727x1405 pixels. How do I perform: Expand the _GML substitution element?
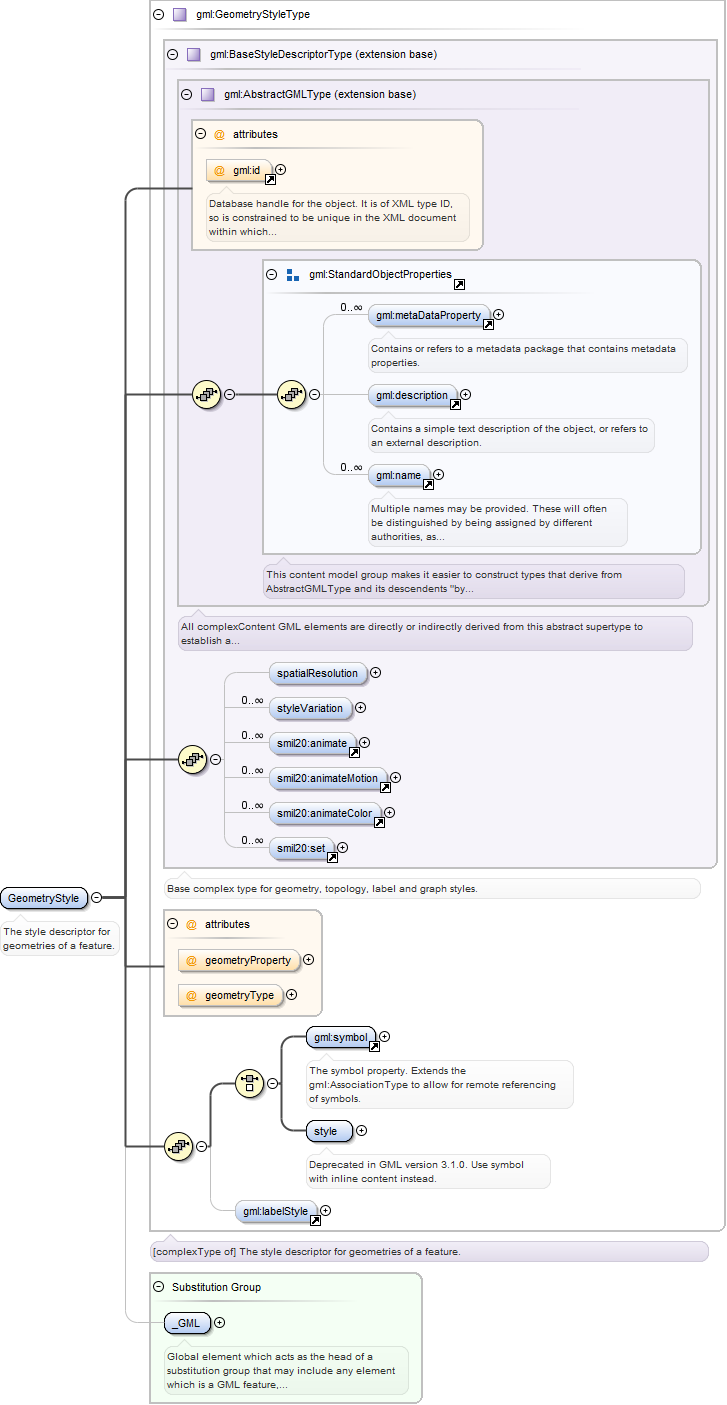coord(220,1323)
